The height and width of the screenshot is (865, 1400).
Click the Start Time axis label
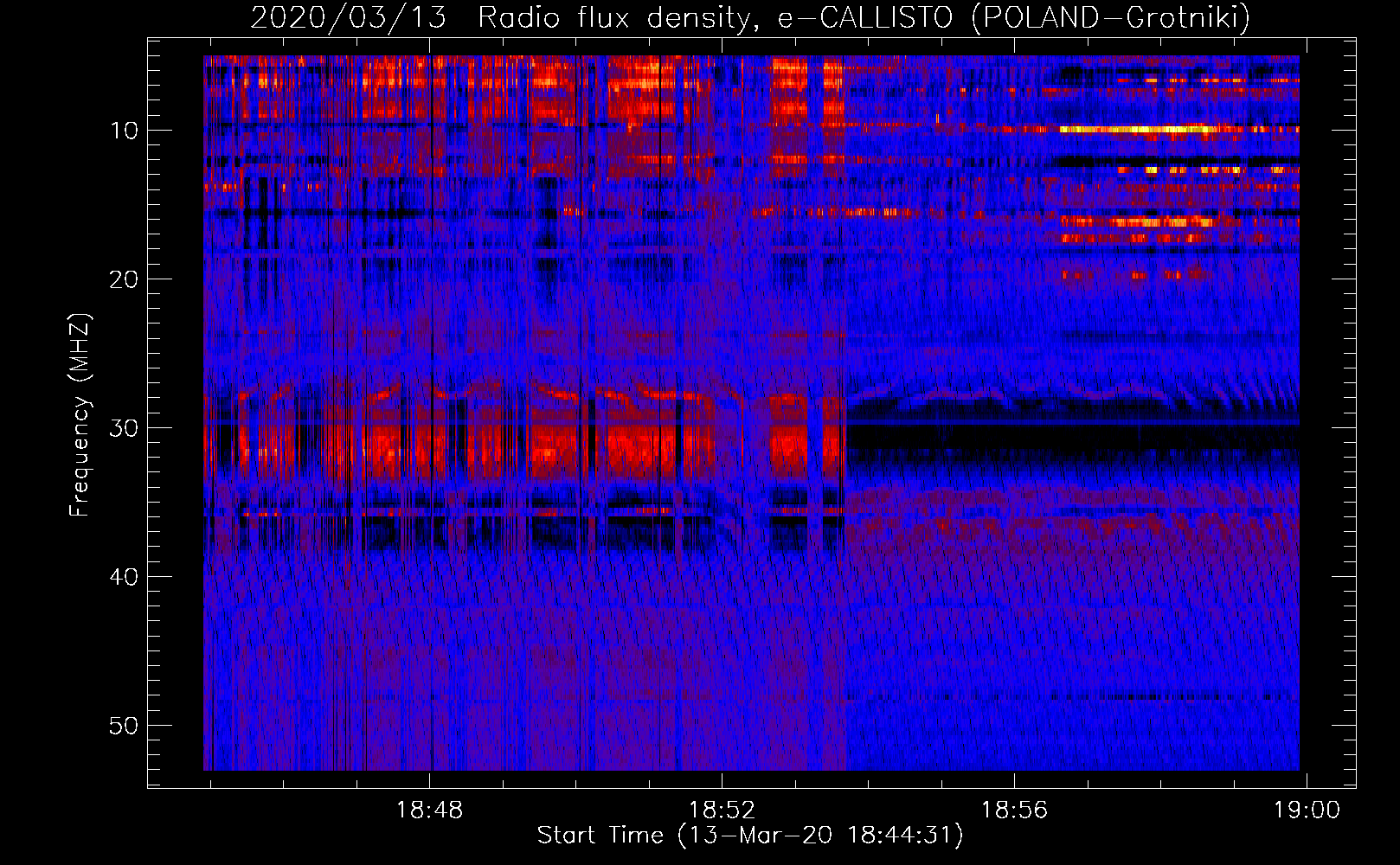[750, 836]
